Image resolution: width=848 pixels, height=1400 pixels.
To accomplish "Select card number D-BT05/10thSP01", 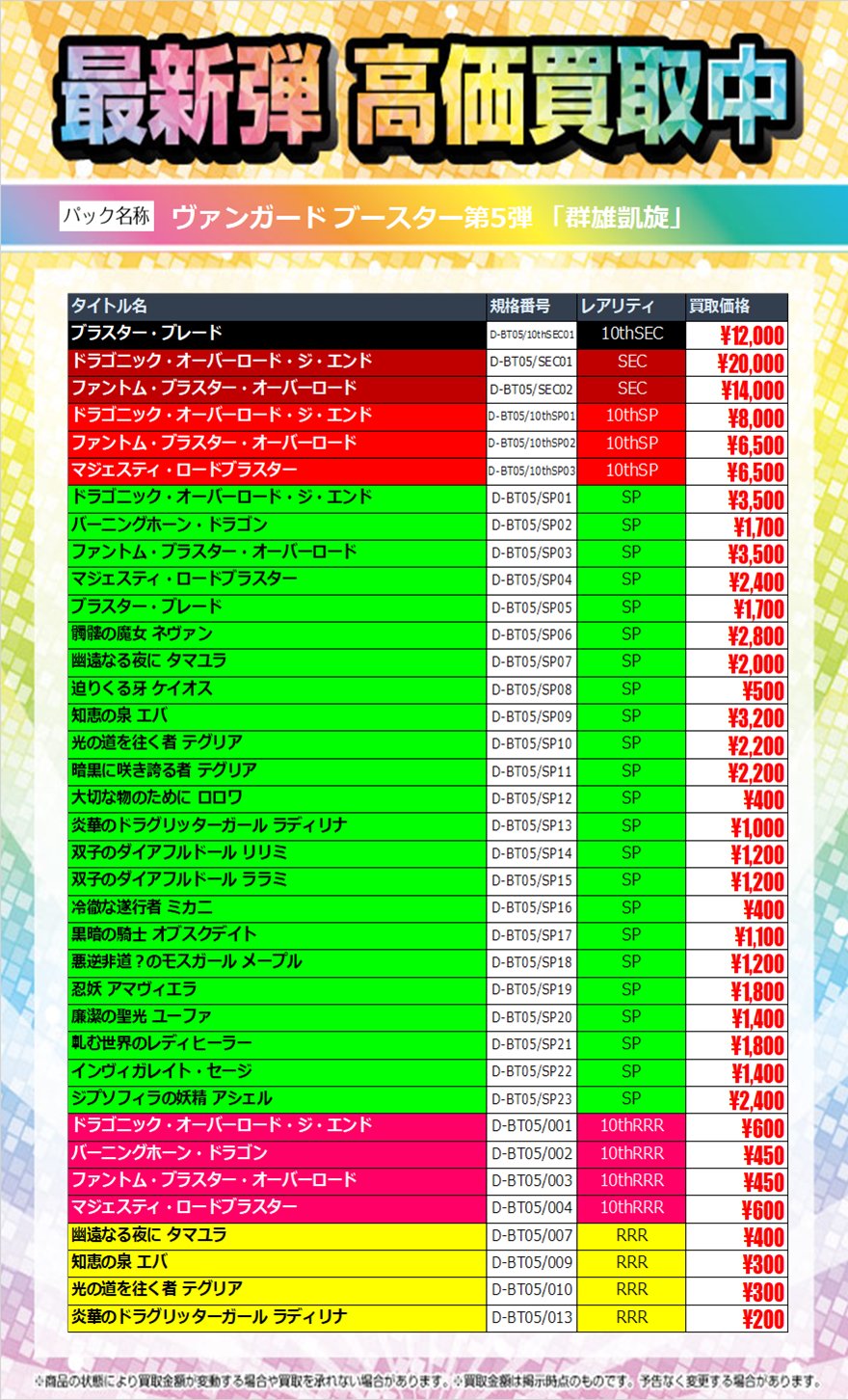I will tap(532, 417).
